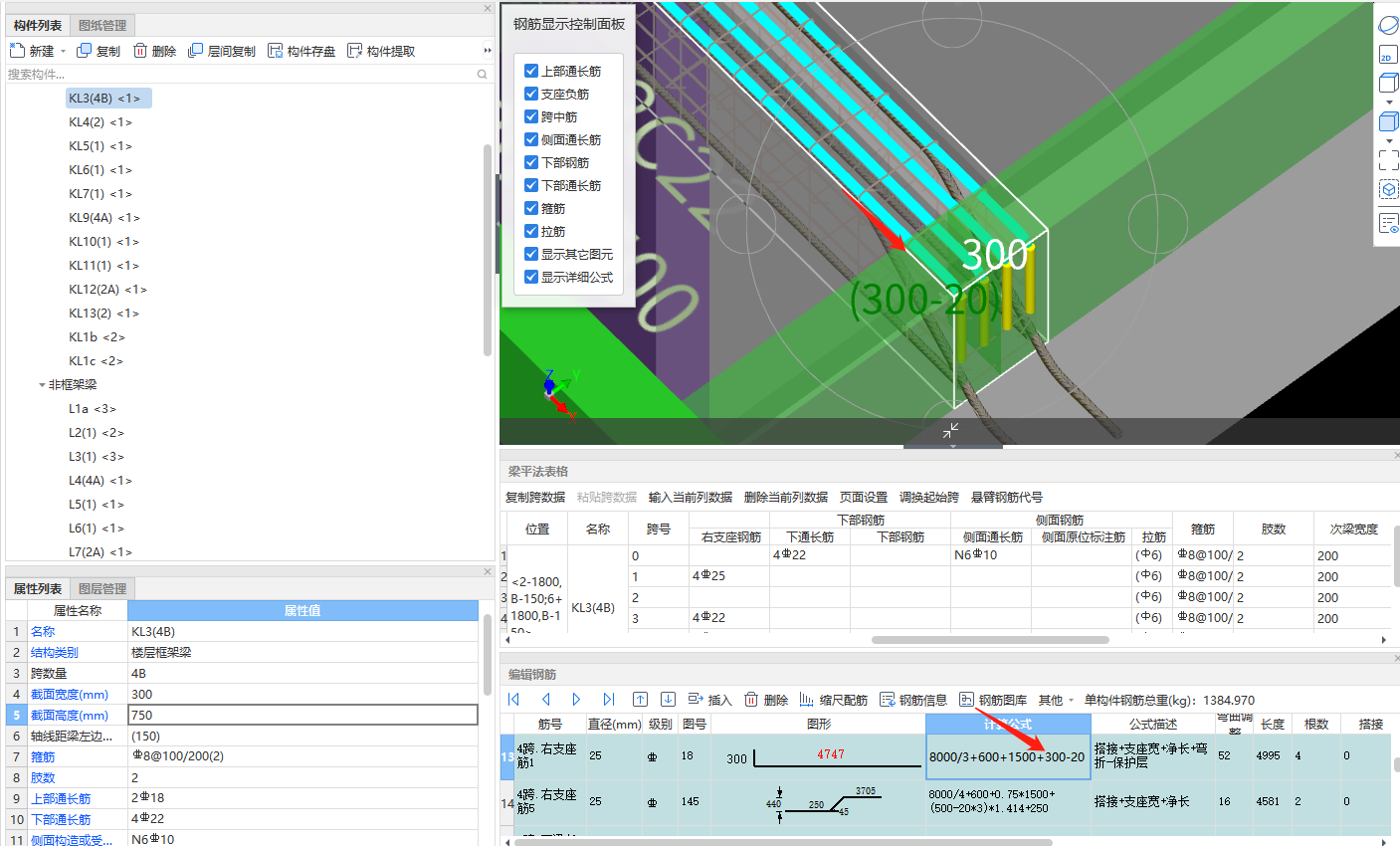
Task: Click the solid cube display icon
Action: 1389,122
